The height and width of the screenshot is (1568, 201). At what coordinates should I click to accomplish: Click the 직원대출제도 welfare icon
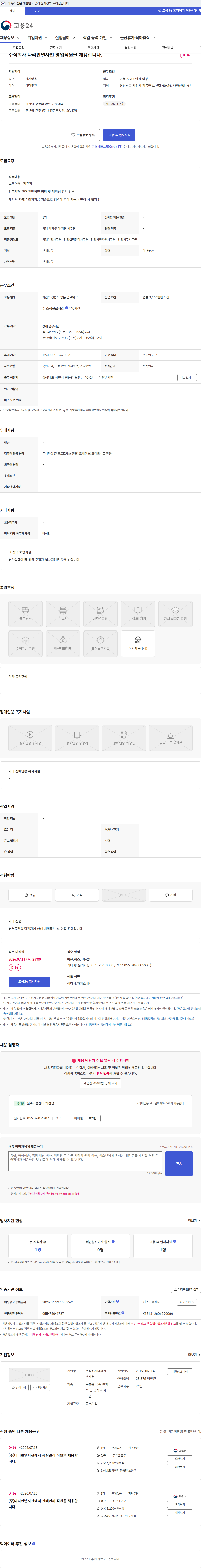(x=63, y=644)
